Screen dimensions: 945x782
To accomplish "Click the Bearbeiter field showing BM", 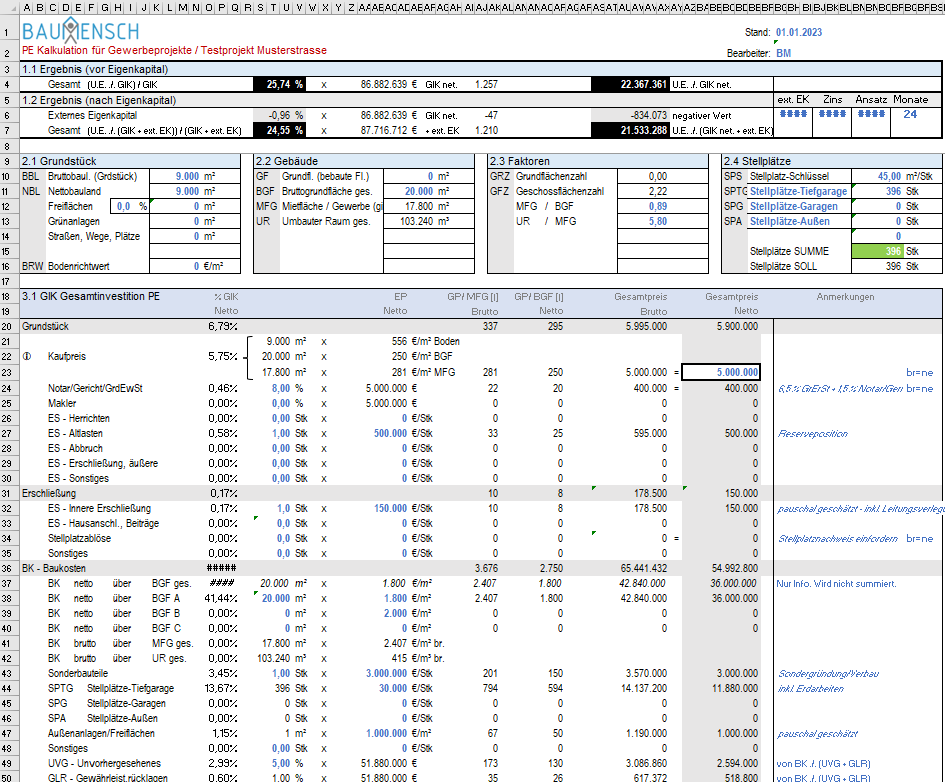I will click(783, 53).
